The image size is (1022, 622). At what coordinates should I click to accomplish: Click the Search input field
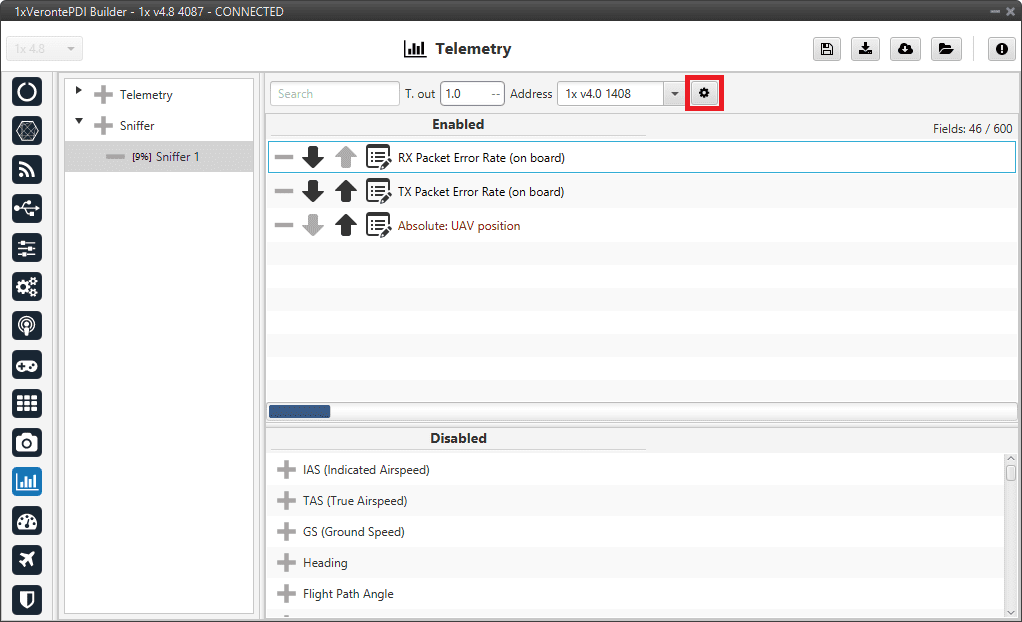point(334,94)
